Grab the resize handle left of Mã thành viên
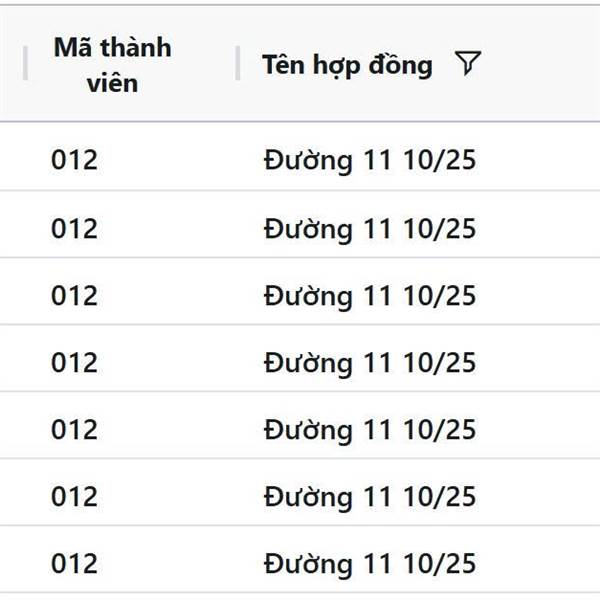 25,63
